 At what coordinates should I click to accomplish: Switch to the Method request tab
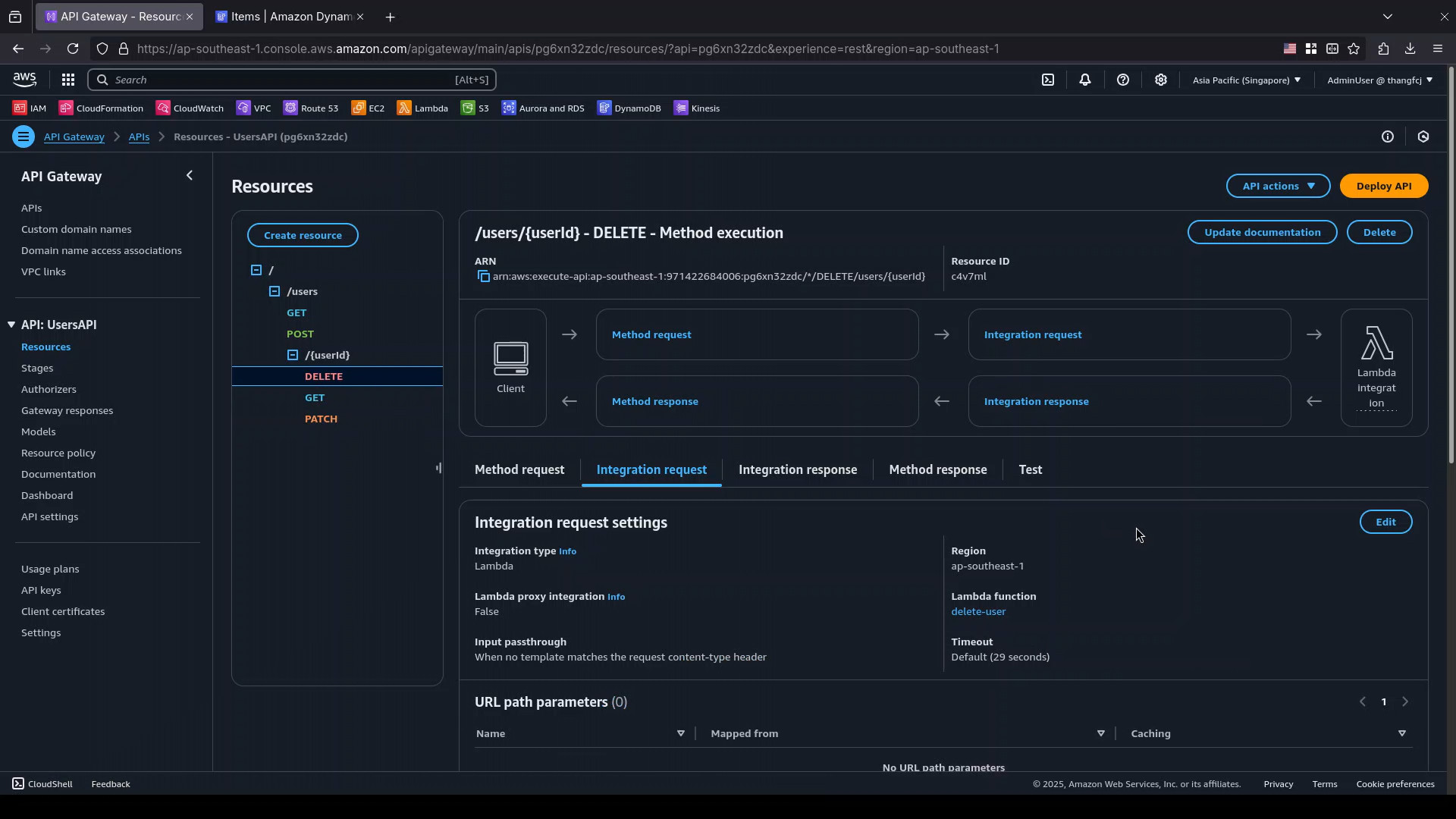coord(519,469)
